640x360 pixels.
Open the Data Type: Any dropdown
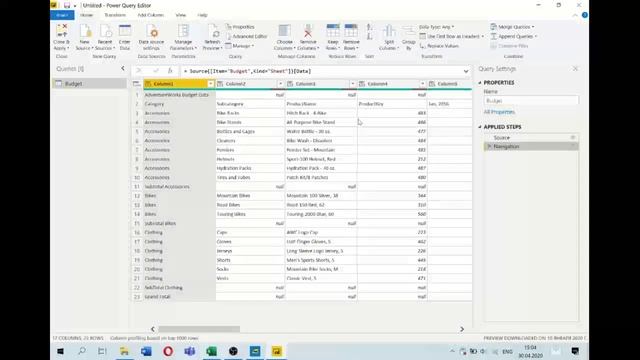436,27
